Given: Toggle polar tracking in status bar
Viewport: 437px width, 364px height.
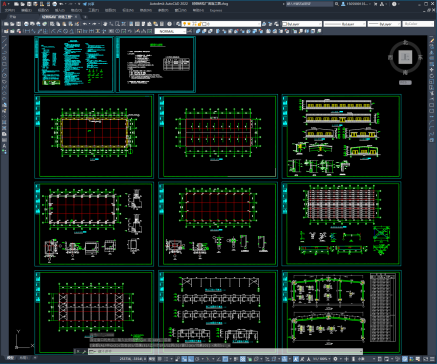Looking at the screenshot, I should coord(197,360).
